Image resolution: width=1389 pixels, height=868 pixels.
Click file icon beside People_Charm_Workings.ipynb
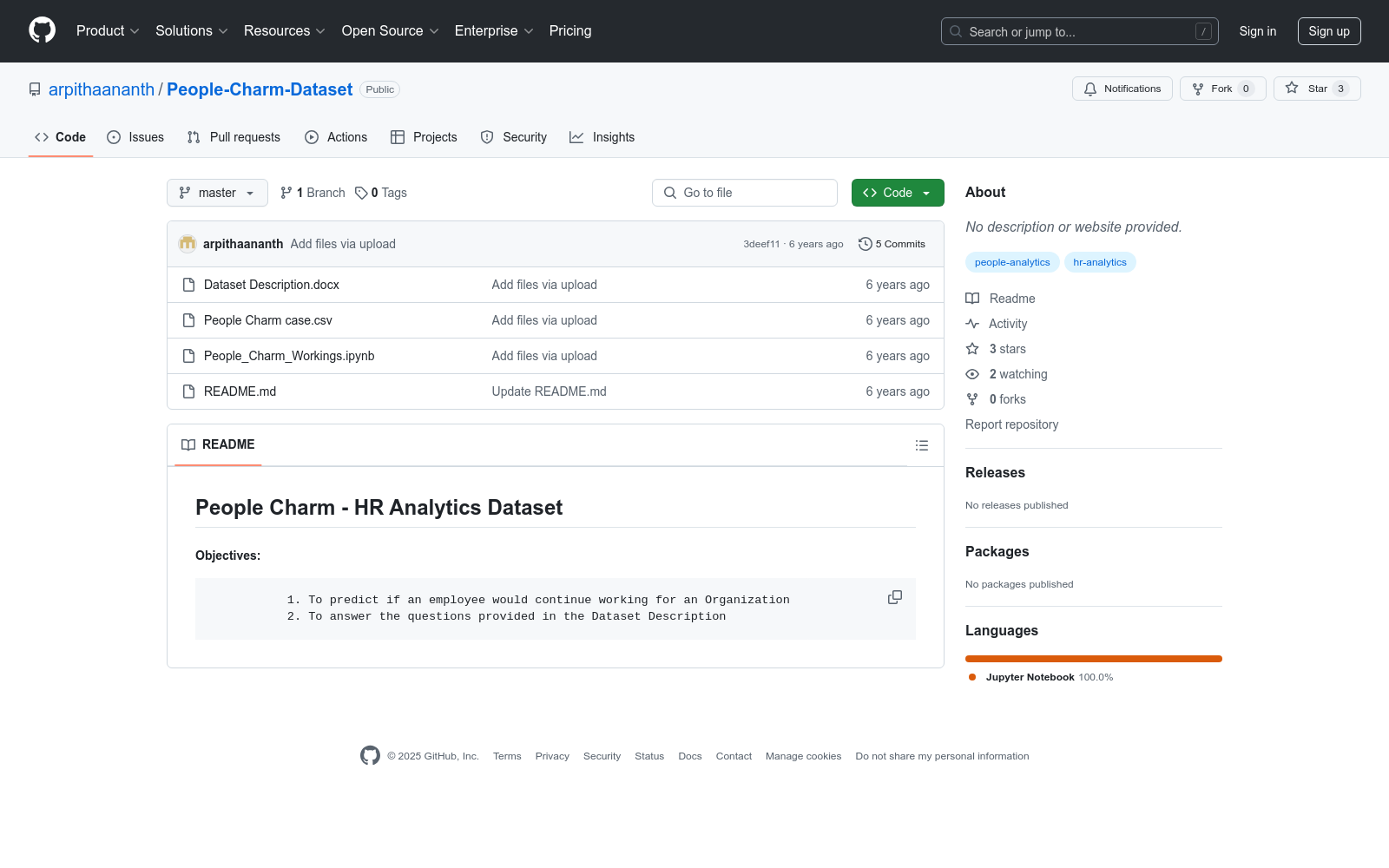(x=188, y=356)
